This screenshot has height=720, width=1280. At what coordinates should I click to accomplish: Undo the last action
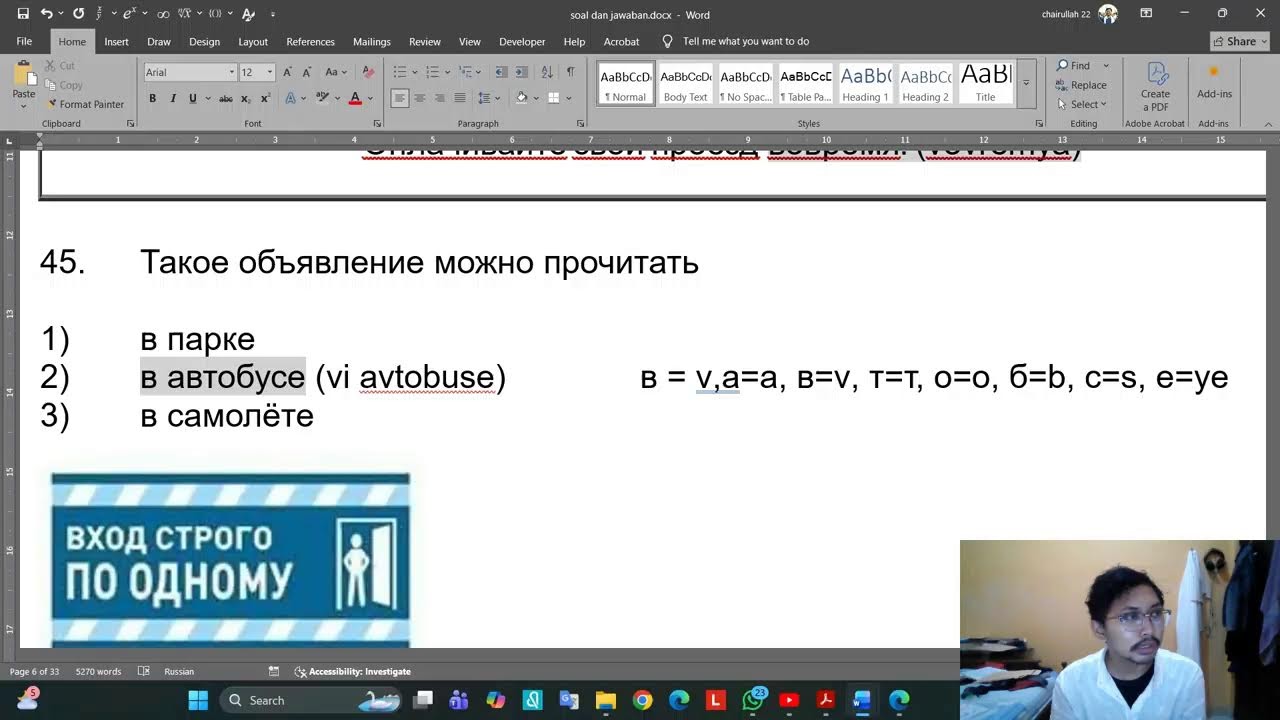click(46, 14)
